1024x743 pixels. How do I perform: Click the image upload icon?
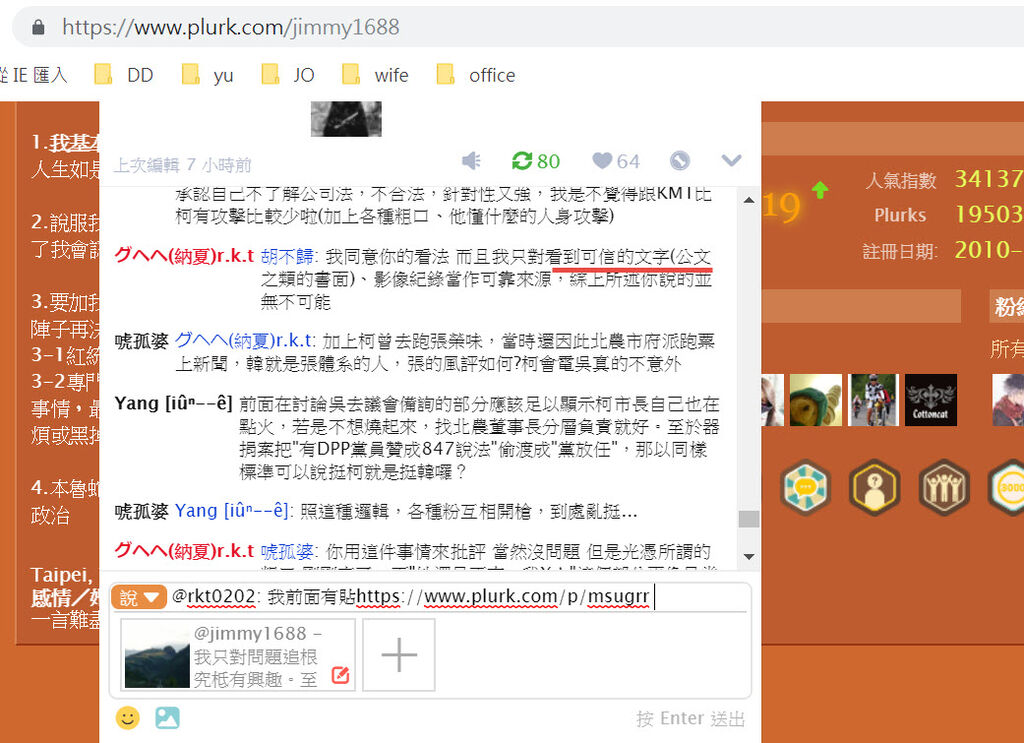[167, 718]
